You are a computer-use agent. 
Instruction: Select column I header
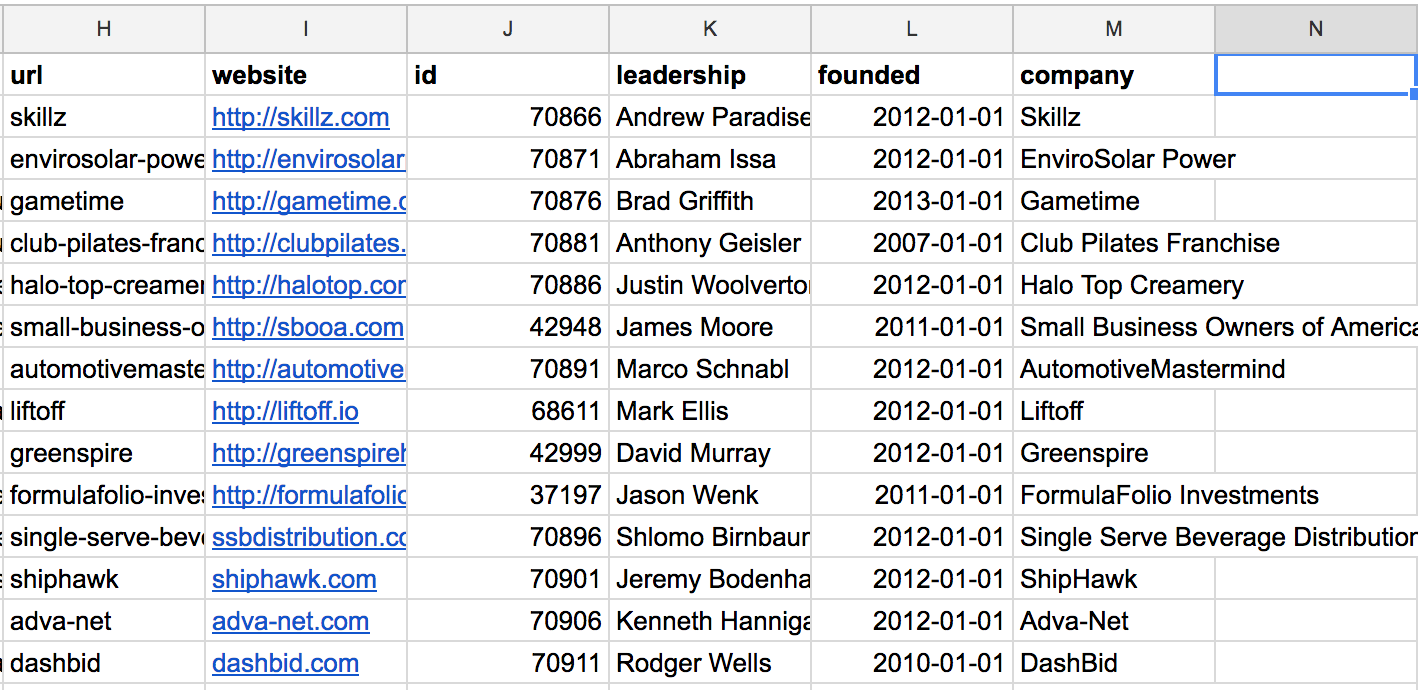coord(306,29)
